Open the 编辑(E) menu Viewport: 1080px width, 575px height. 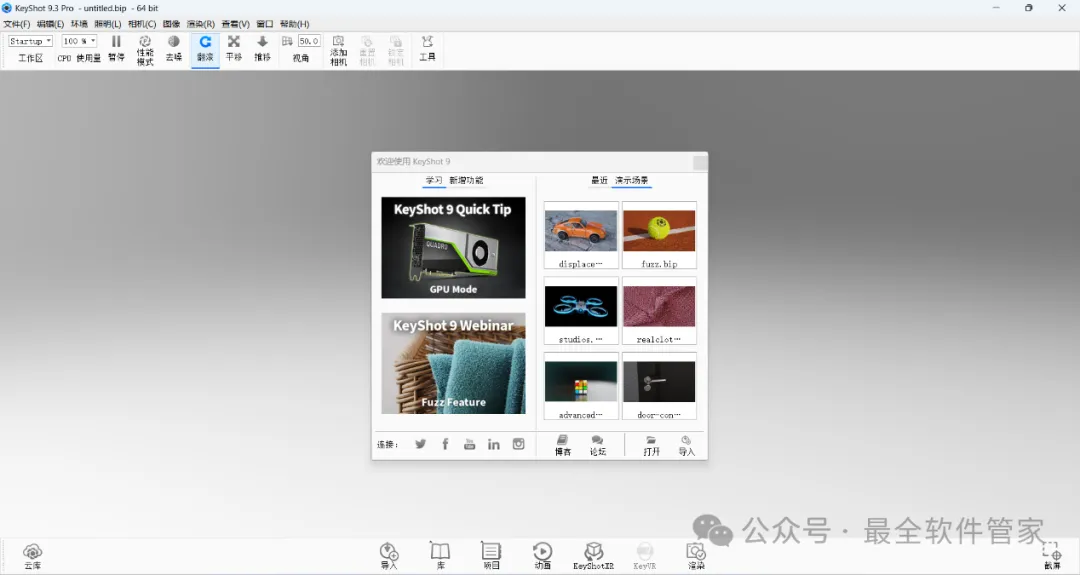click(x=50, y=24)
